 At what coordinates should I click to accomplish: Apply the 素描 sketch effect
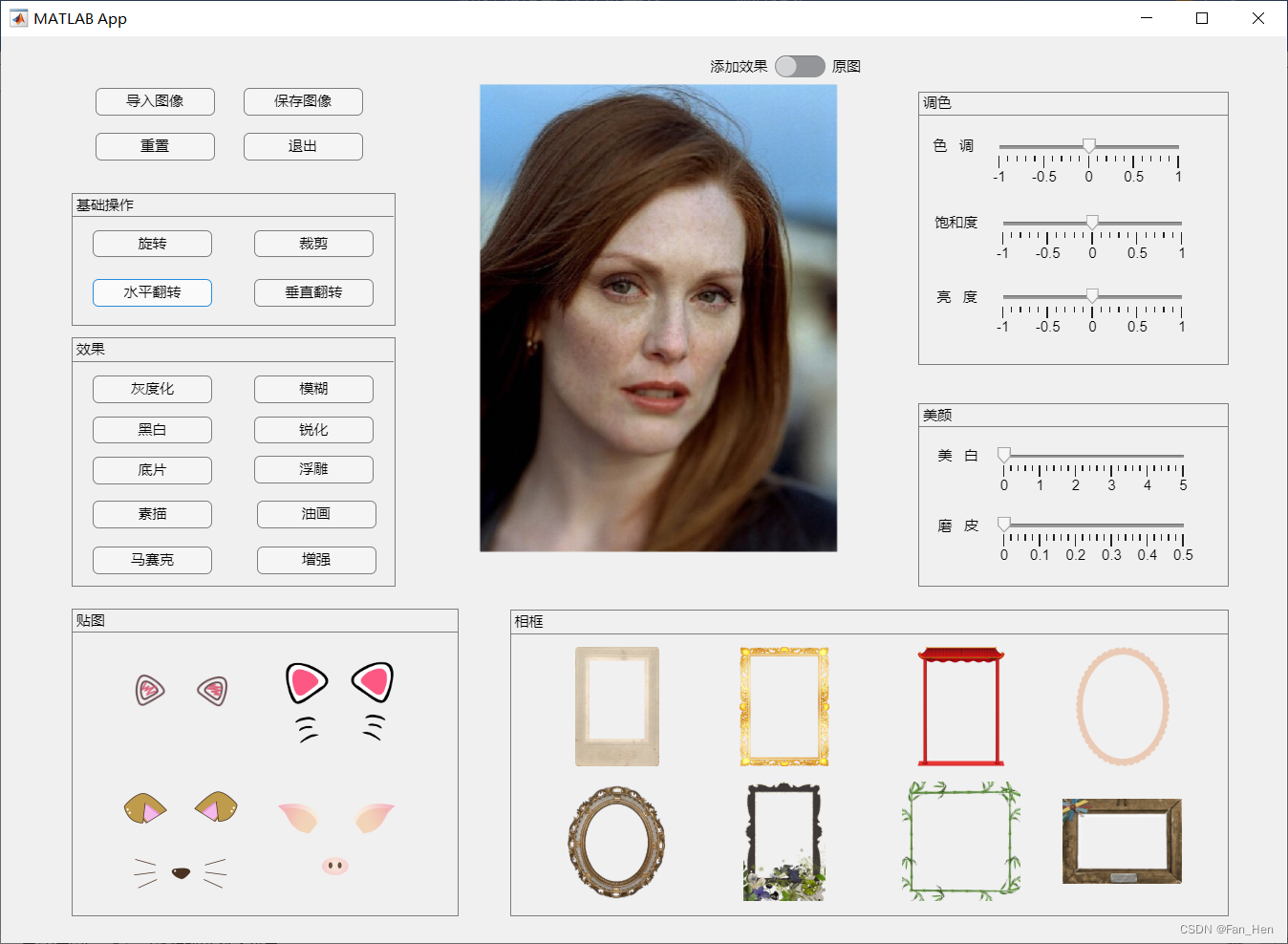point(152,514)
